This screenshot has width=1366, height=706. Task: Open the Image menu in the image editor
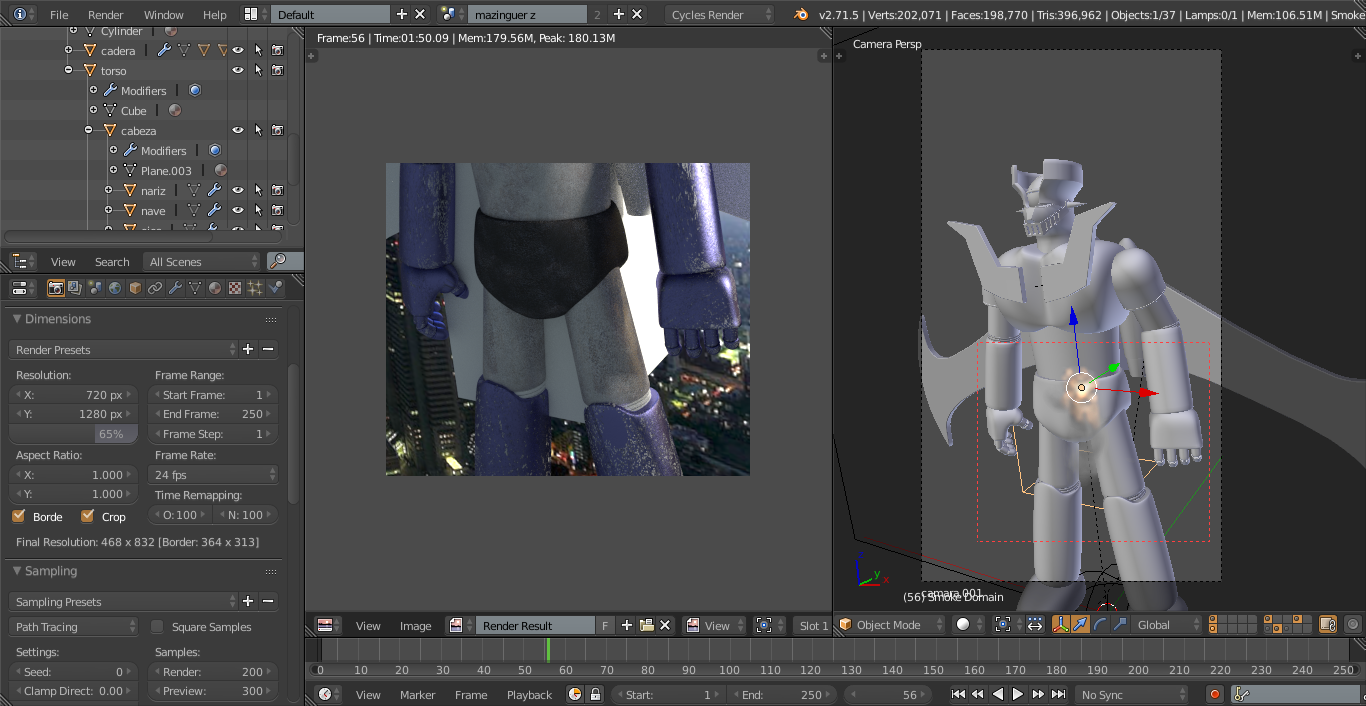[x=416, y=626]
